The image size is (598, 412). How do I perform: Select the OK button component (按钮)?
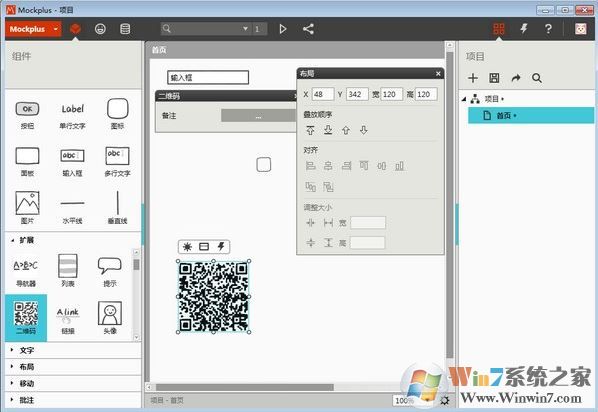point(27,114)
